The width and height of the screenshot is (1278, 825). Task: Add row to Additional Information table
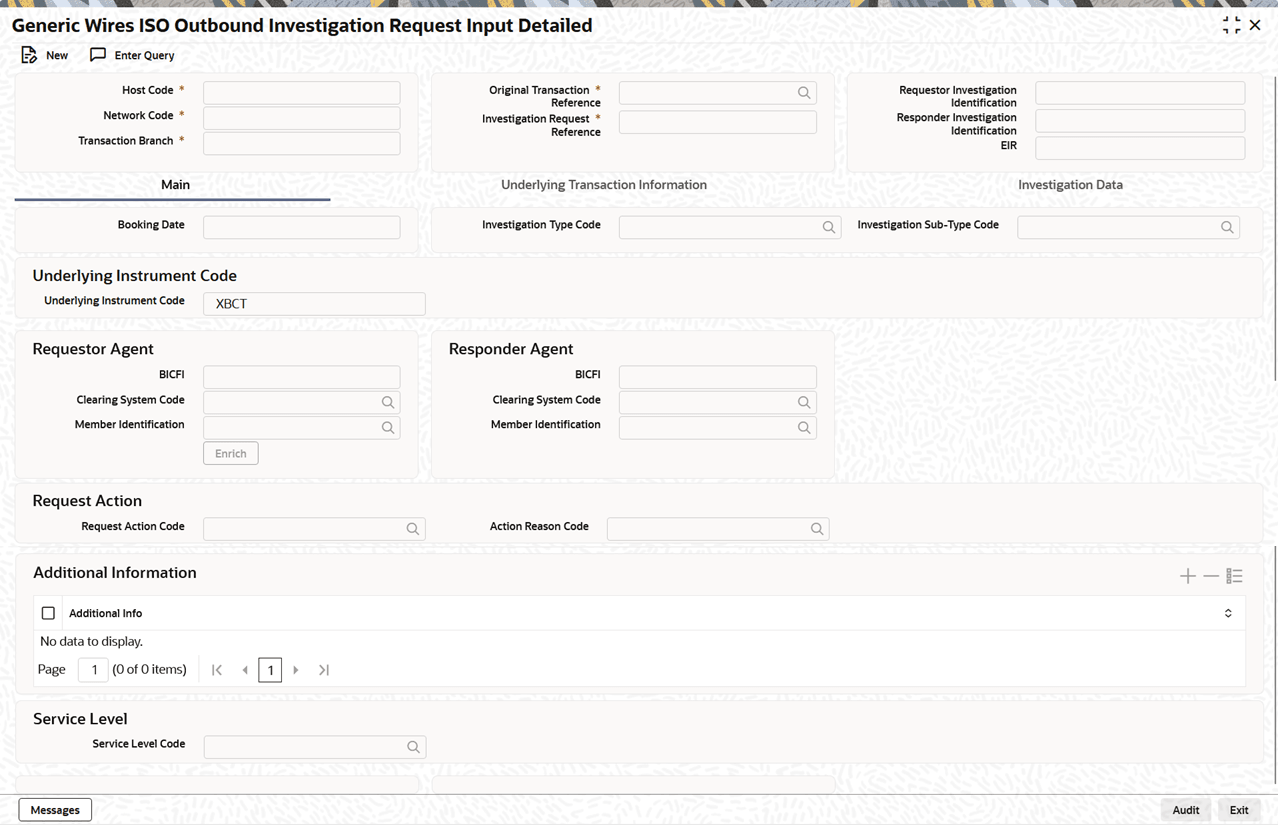1188,576
